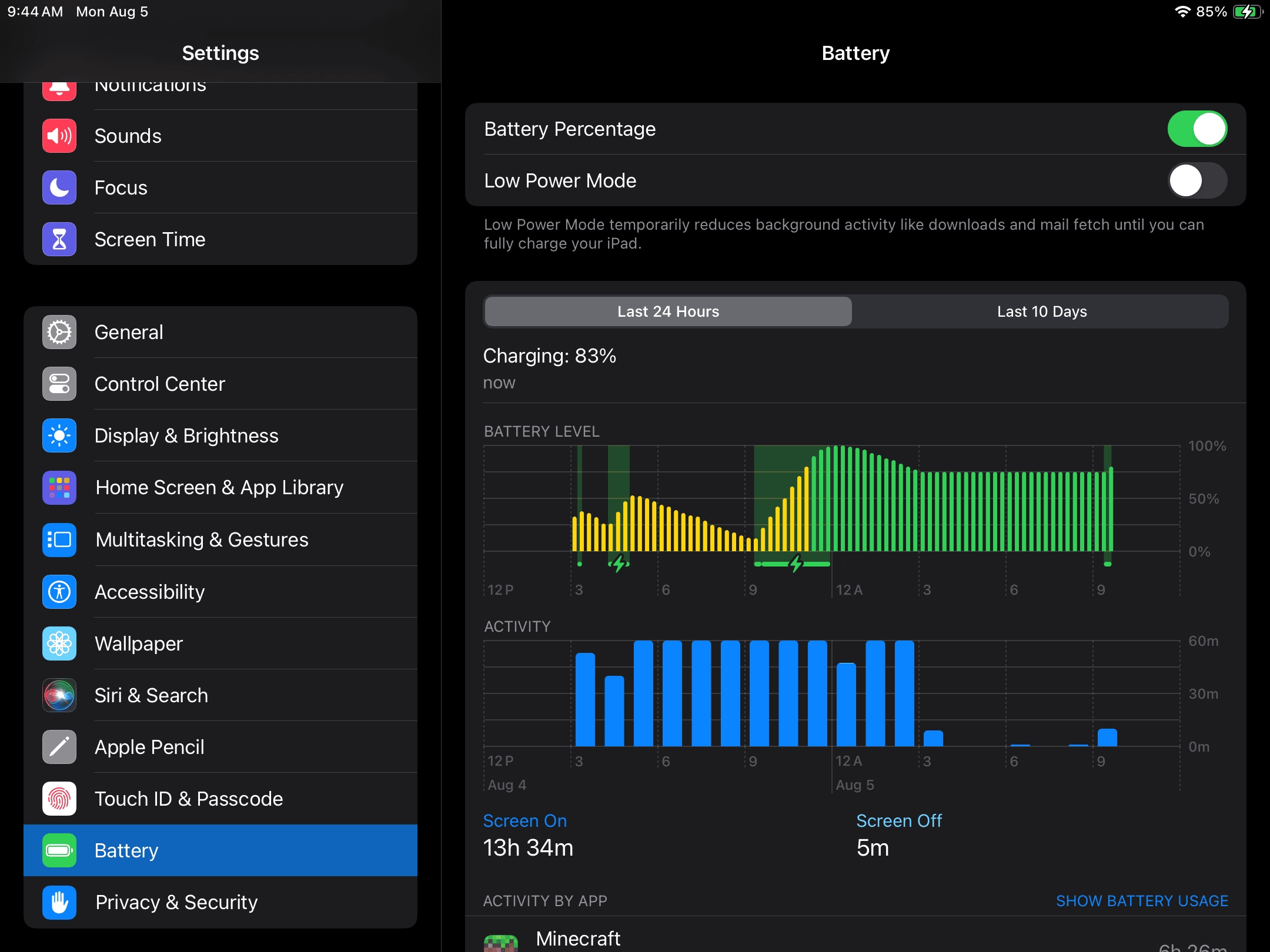Tap the Wi-Fi status bar icon
The width and height of the screenshot is (1270, 952).
tap(1182, 12)
